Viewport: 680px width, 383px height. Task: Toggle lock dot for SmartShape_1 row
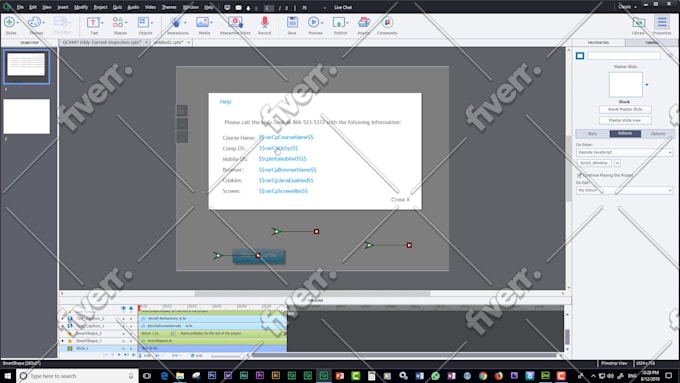(131, 341)
